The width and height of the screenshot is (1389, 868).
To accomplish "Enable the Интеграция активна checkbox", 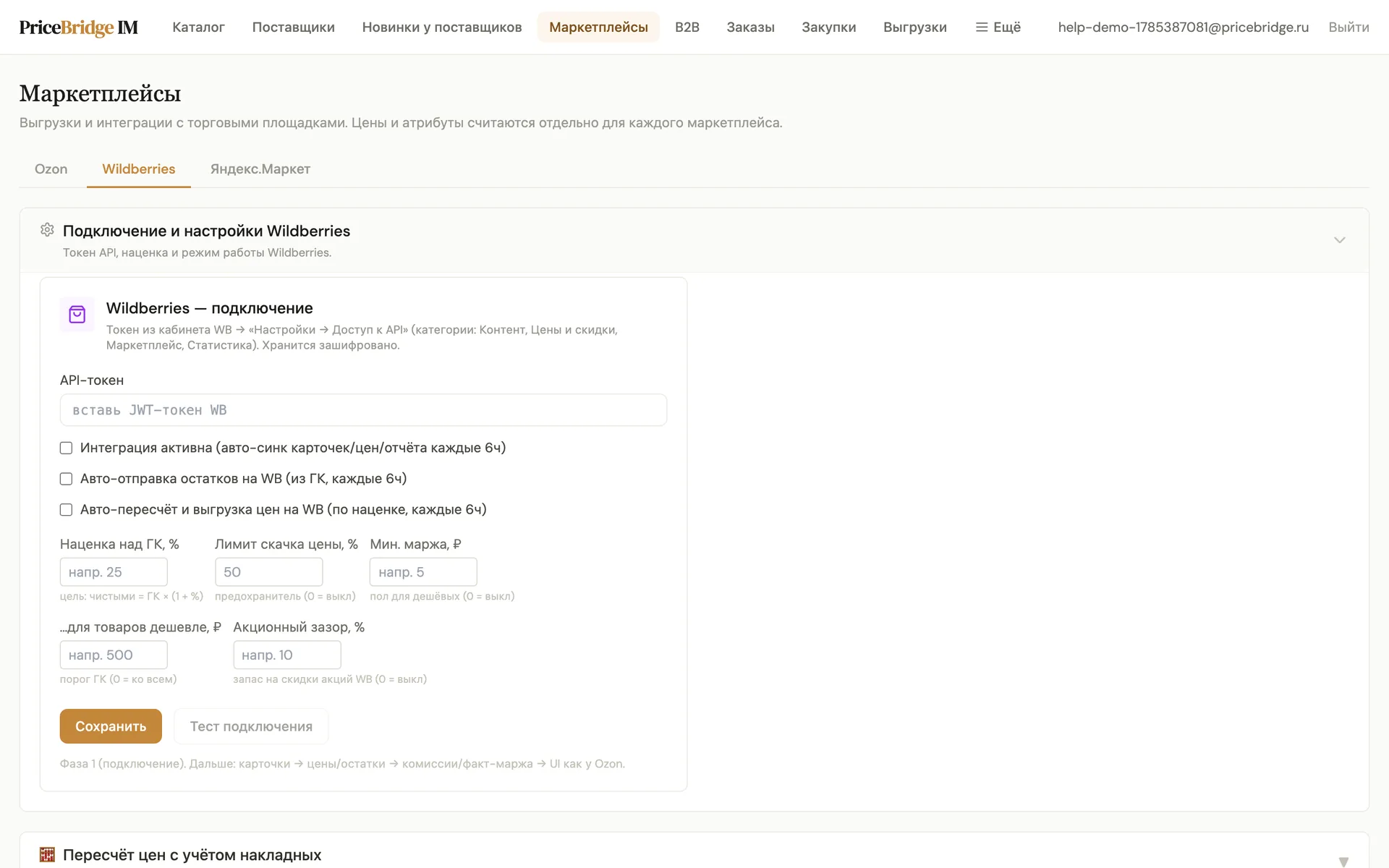I will [x=67, y=448].
